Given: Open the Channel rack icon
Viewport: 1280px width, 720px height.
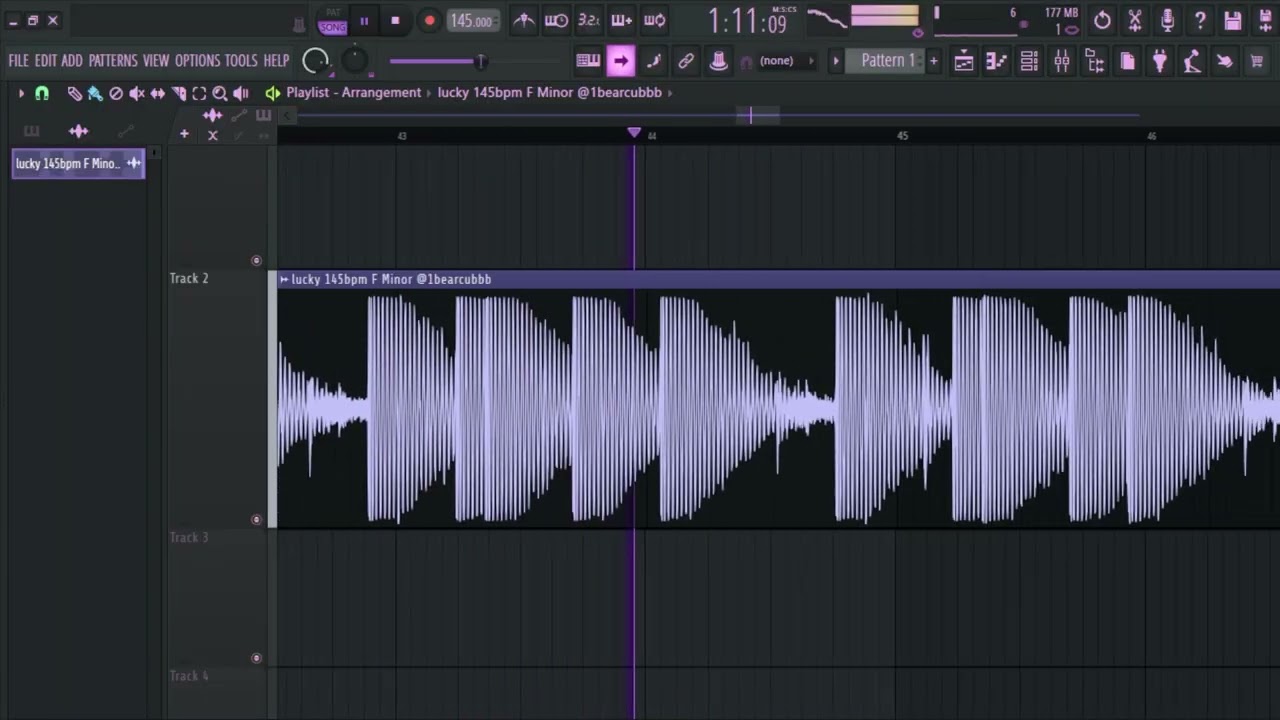Looking at the screenshot, I should click(x=1029, y=61).
